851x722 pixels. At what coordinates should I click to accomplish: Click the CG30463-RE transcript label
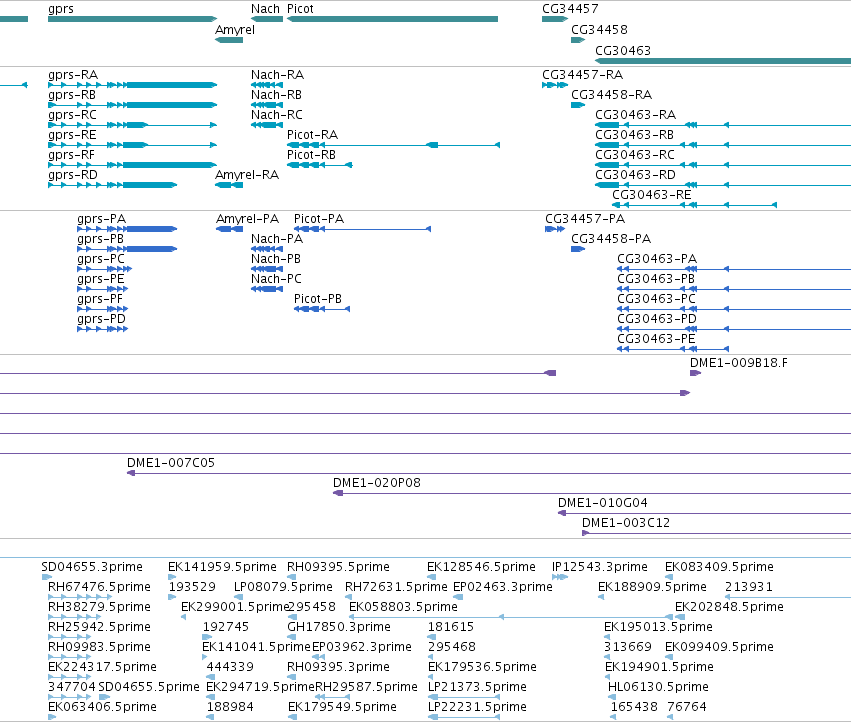tap(652, 195)
